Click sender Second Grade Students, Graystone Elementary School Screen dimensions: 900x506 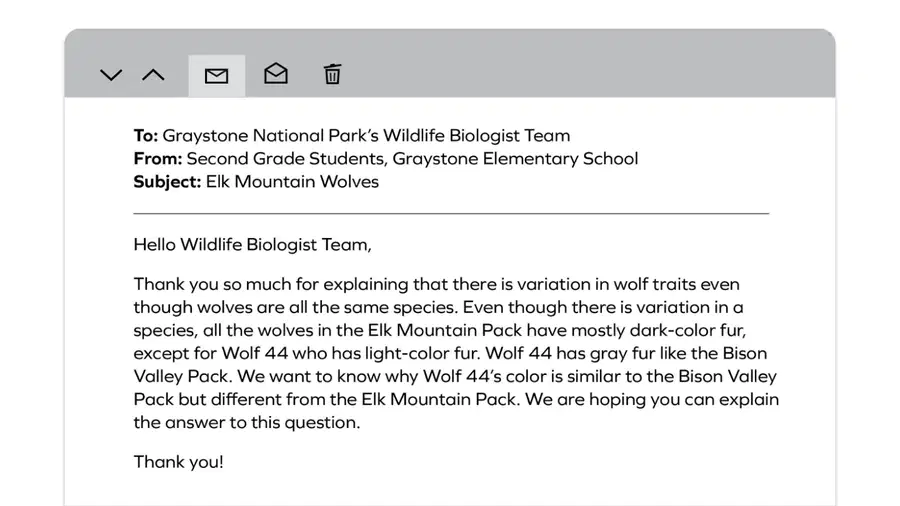coord(412,159)
